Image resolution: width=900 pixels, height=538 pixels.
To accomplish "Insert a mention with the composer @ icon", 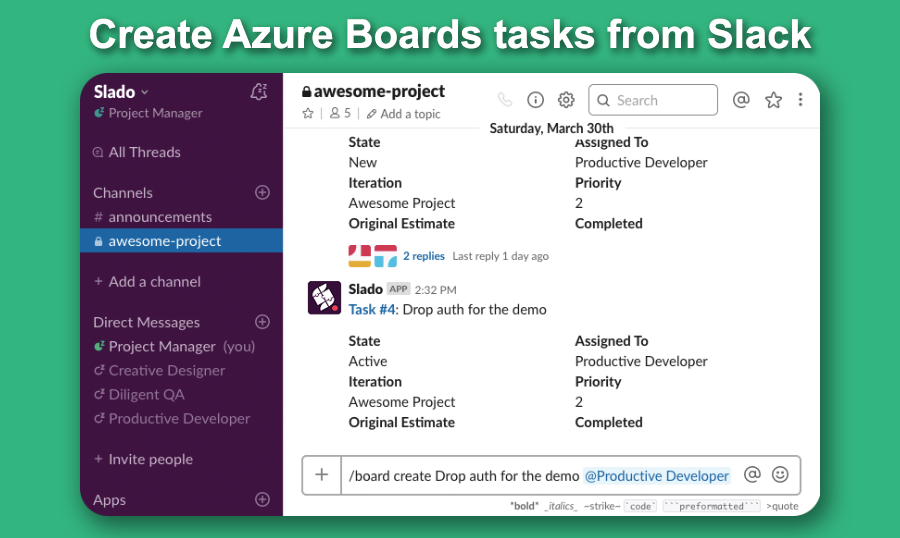I will pyautogui.click(x=752, y=475).
